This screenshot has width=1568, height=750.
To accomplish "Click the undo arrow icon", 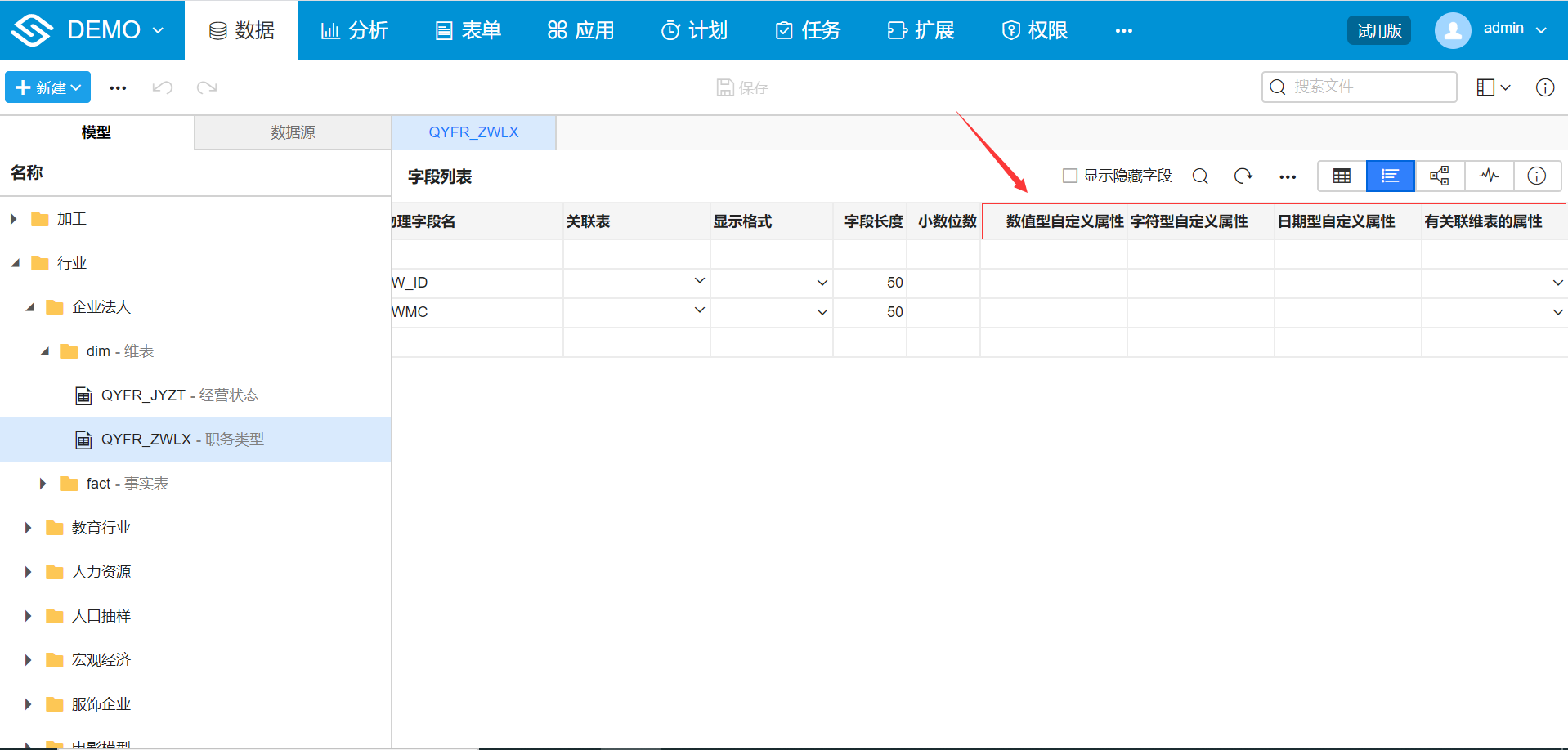I will (162, 87).
